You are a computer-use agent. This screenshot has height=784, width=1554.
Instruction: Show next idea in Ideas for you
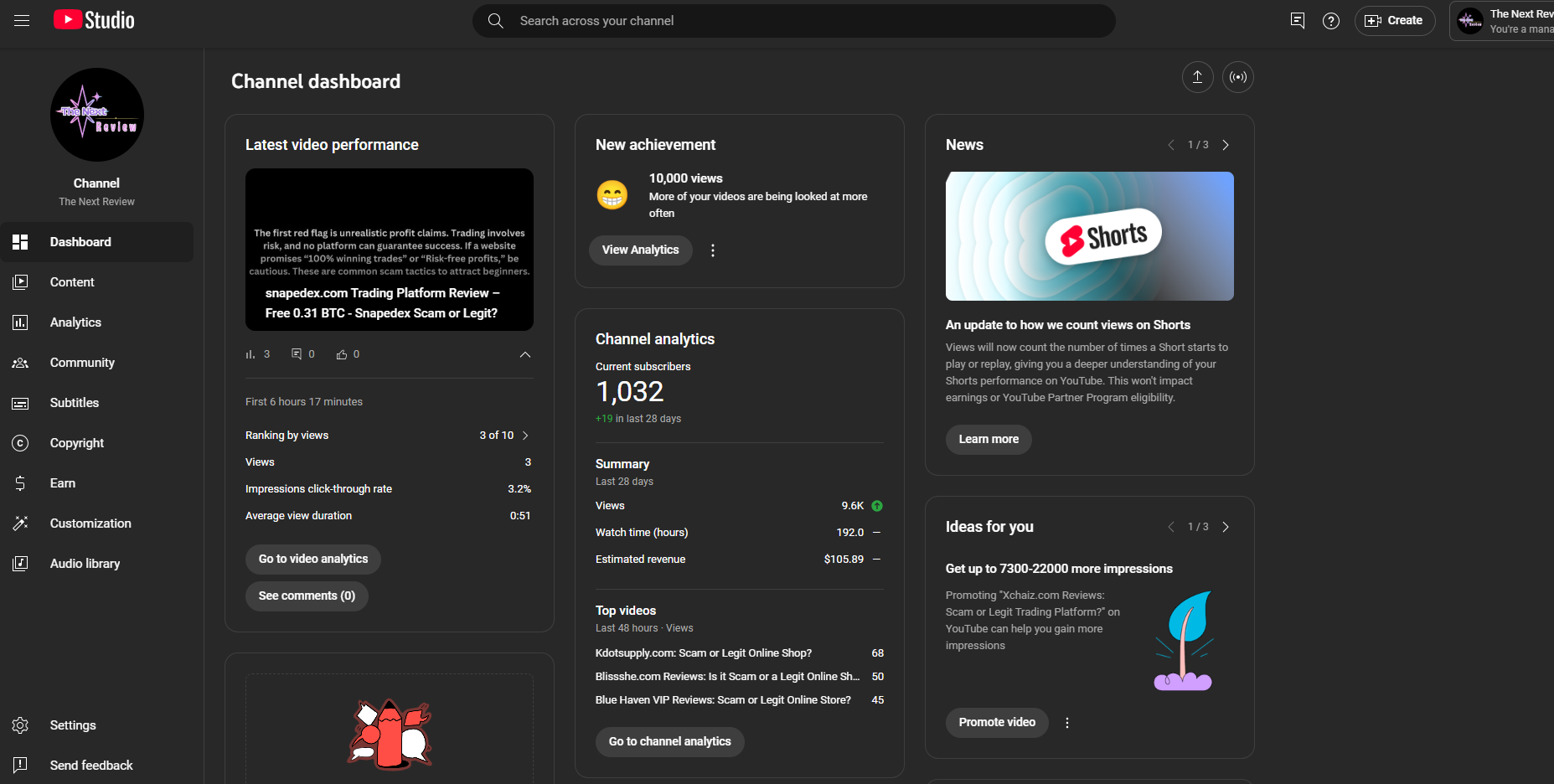click(1226, 527)
